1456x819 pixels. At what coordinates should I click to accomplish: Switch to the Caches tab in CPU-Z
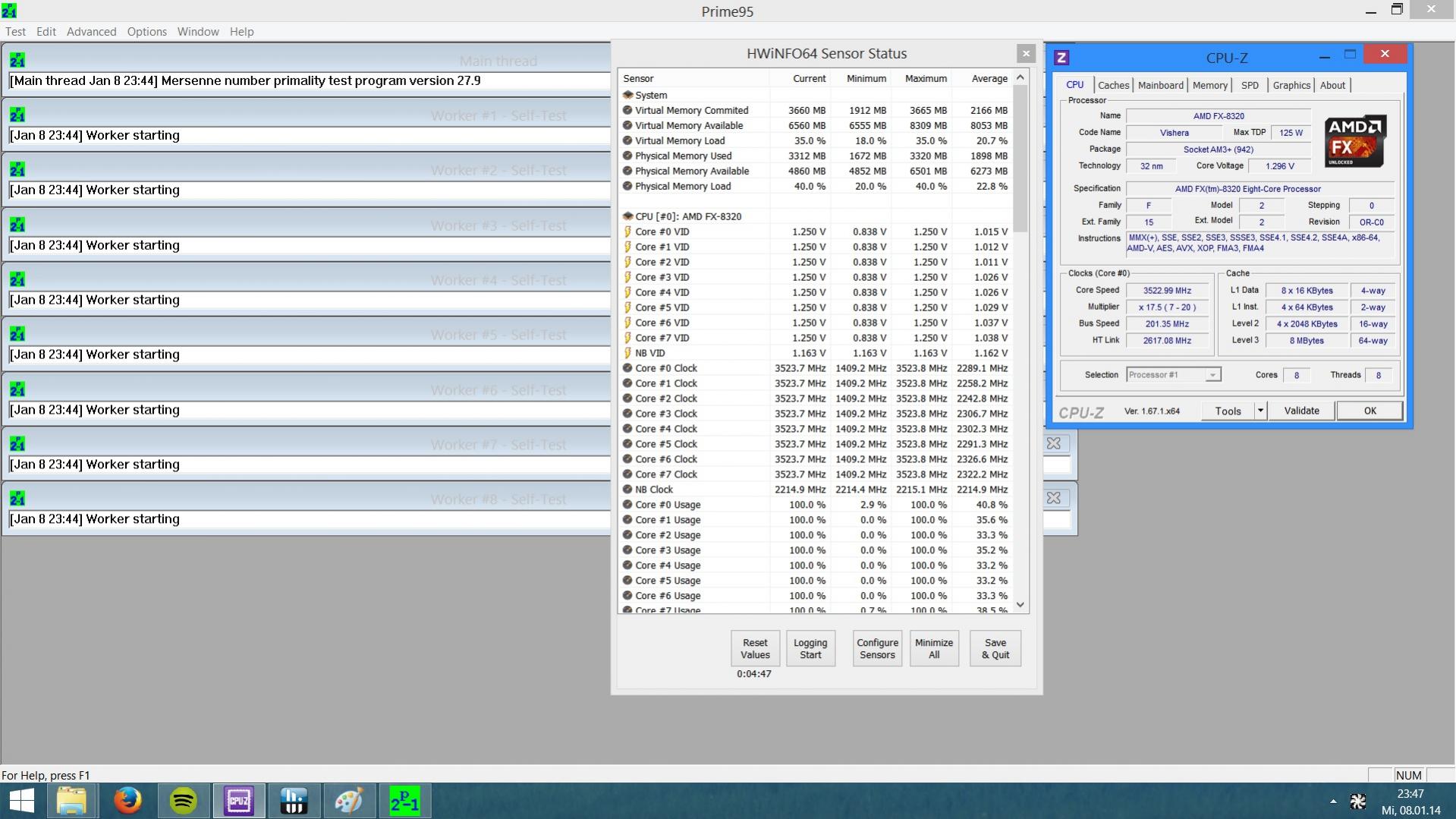(x=1114, y=86)
